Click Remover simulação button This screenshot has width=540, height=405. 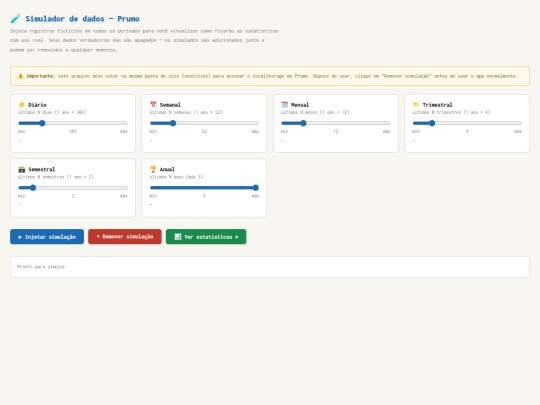click(125, 237)
